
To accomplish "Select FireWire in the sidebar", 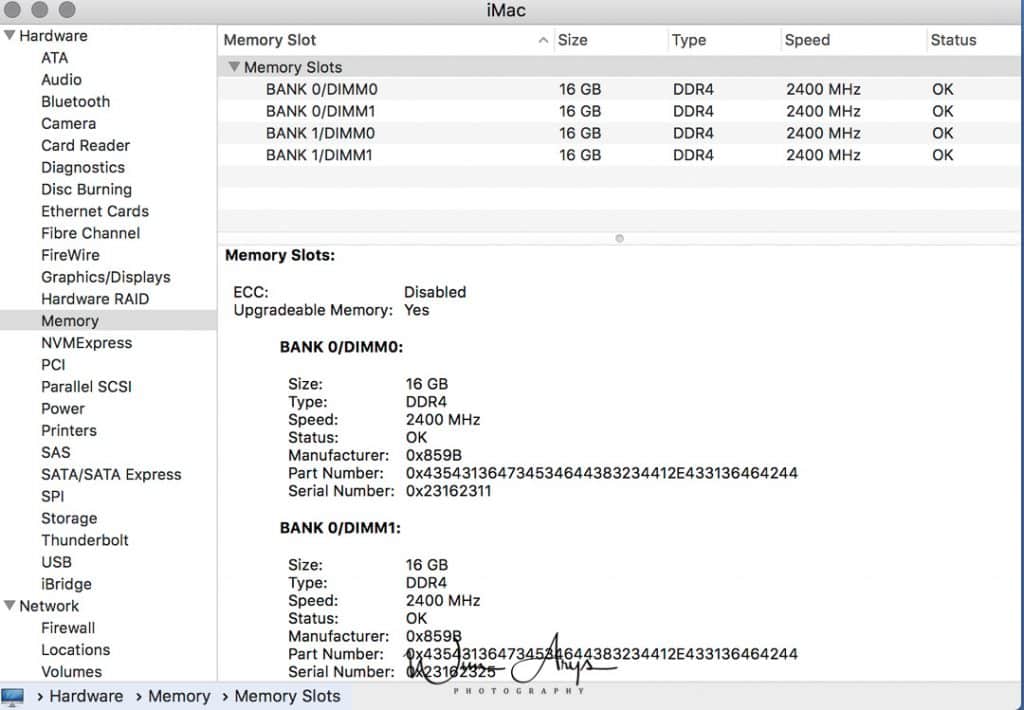I will [70, 255].
